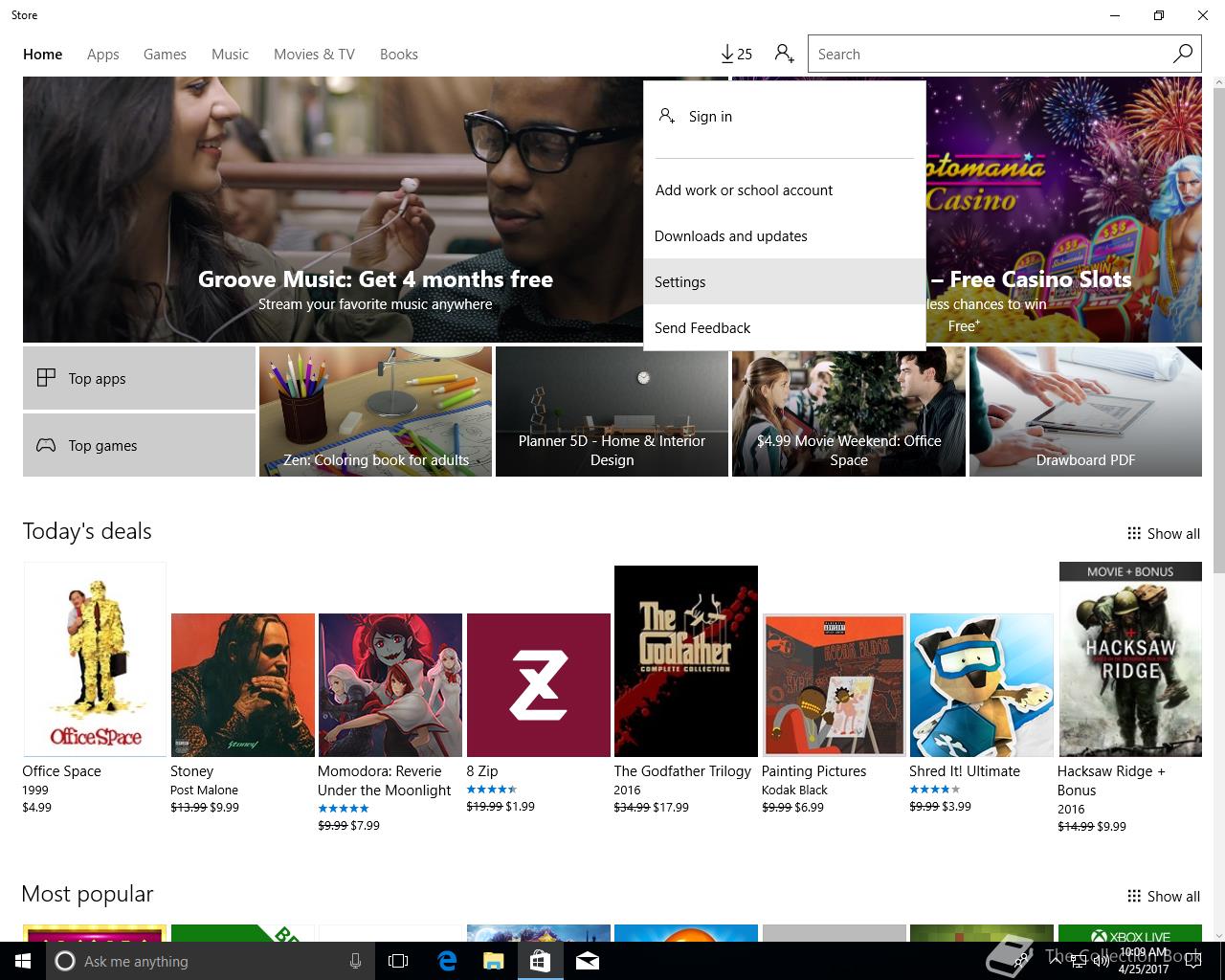Click Cortana Ask me anything box

(x=210, y=961)
